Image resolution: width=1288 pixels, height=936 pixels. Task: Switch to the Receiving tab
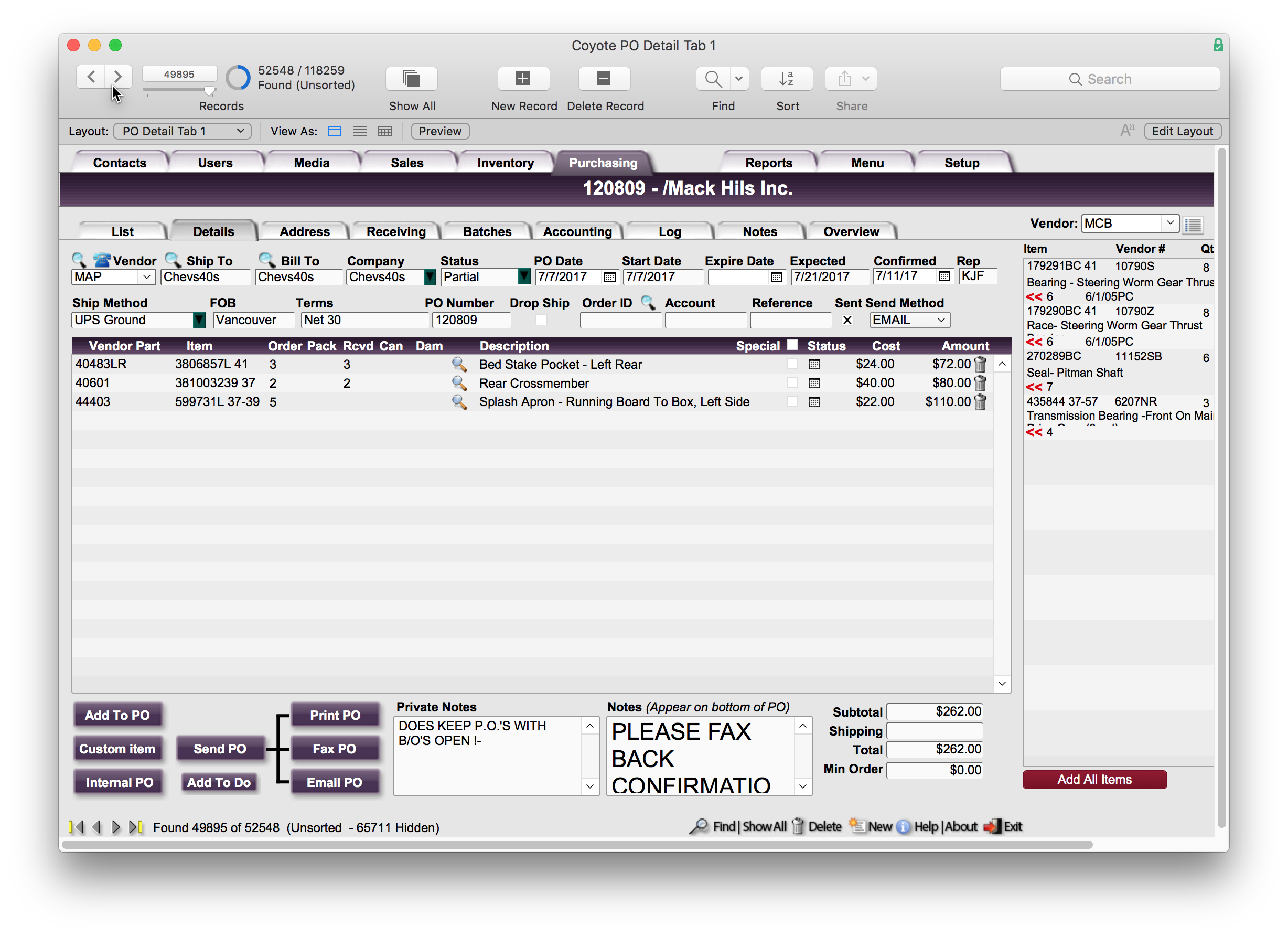point(396,231)
